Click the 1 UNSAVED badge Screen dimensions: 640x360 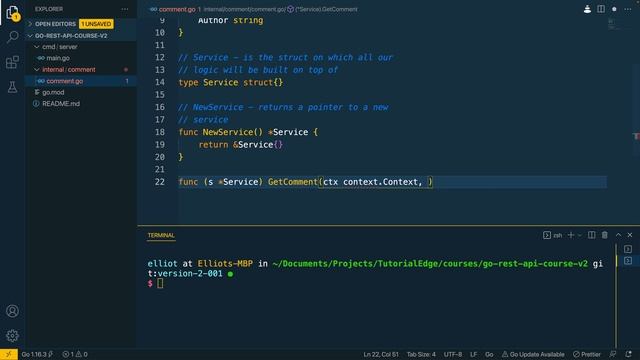96,24
